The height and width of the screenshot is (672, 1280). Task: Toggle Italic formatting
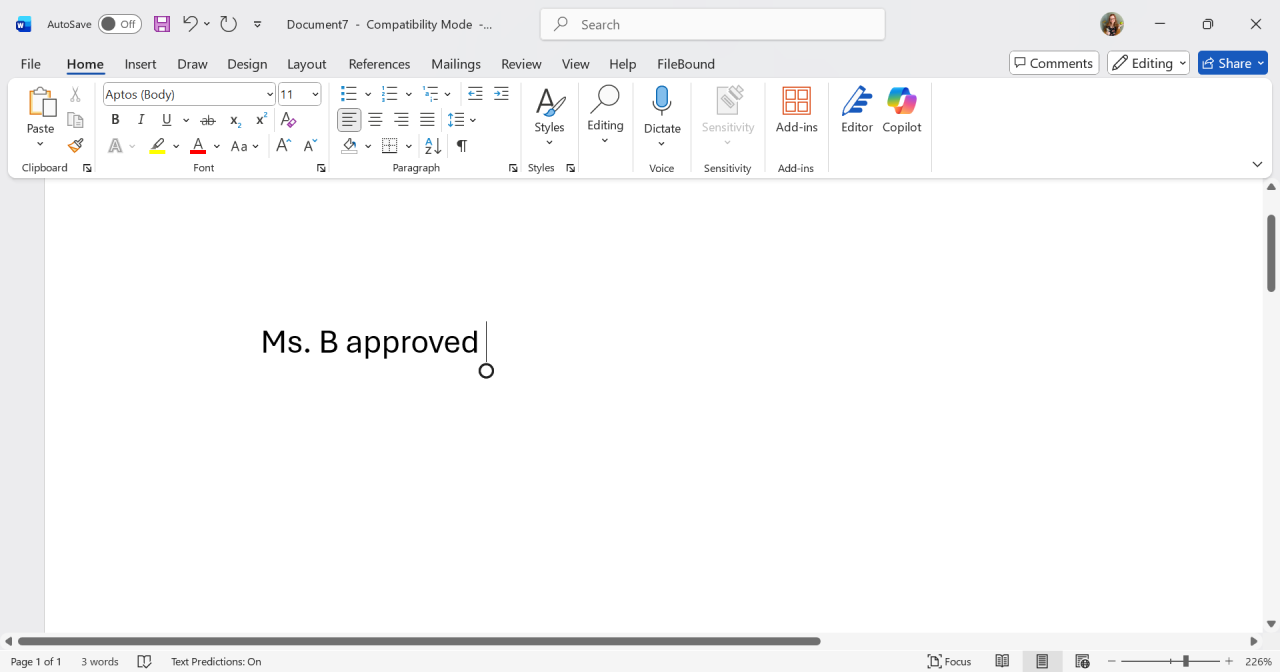(x=141, y=120)
